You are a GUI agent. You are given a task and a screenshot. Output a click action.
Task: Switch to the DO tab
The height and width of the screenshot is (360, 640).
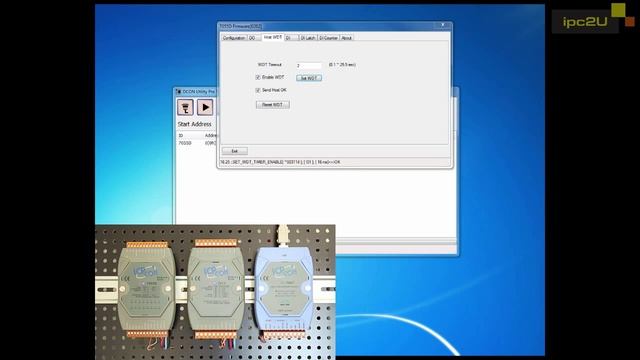coord(253,38)
